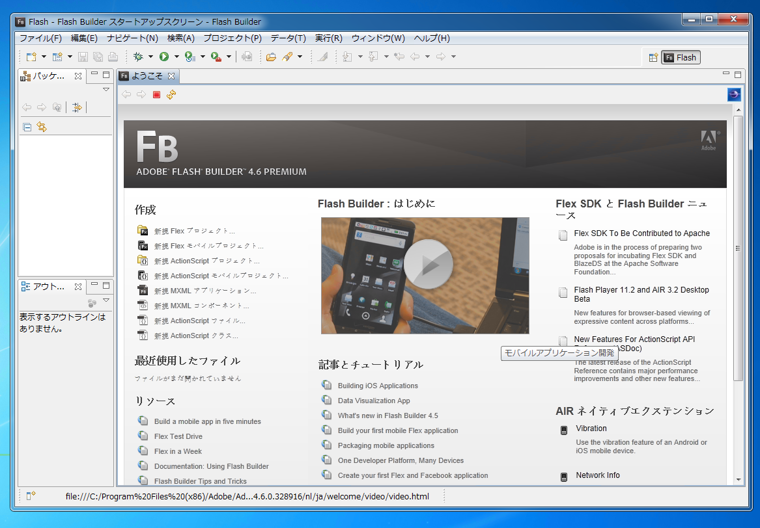Viewport: 760px width, 528px height.
Task: Click 新規 Flex モバイルプロジェクト link
Action: [209, 246]
